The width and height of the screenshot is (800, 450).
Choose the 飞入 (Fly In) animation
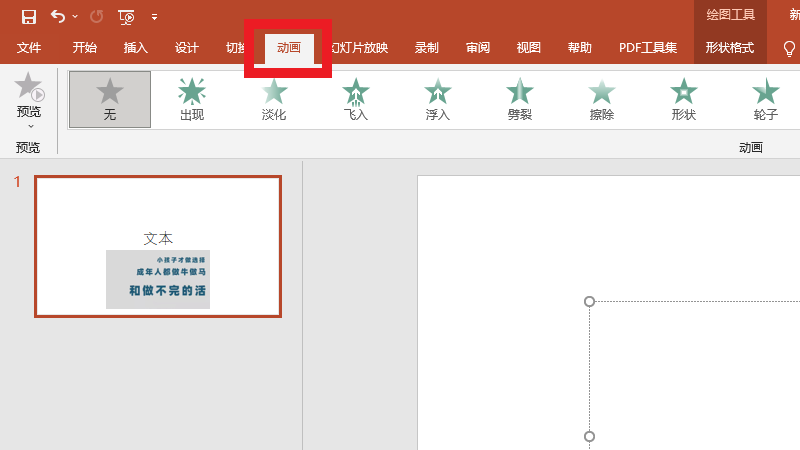click(356, 99)
